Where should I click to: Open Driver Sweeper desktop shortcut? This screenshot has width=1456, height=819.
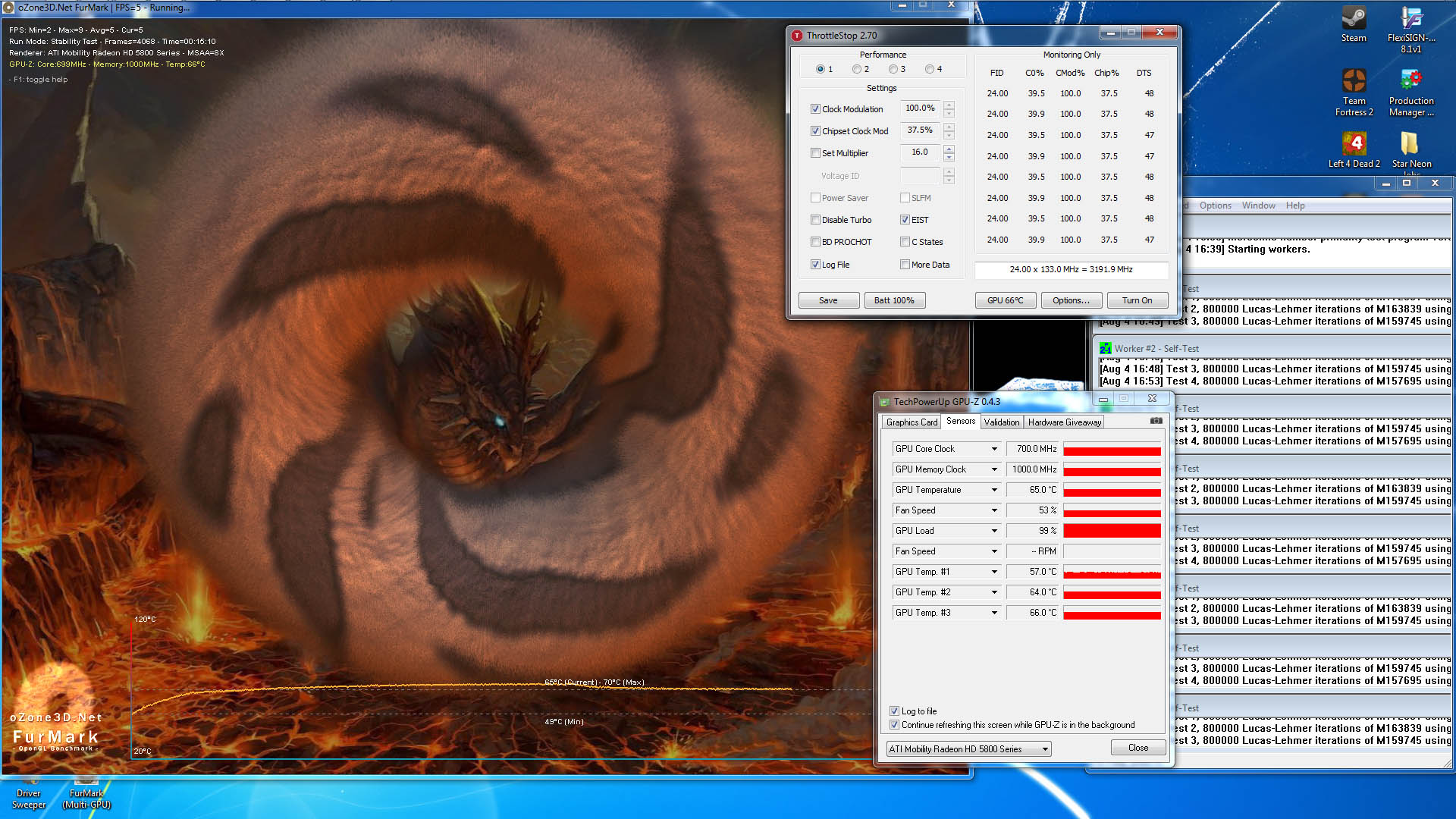[x=29, y=794]
